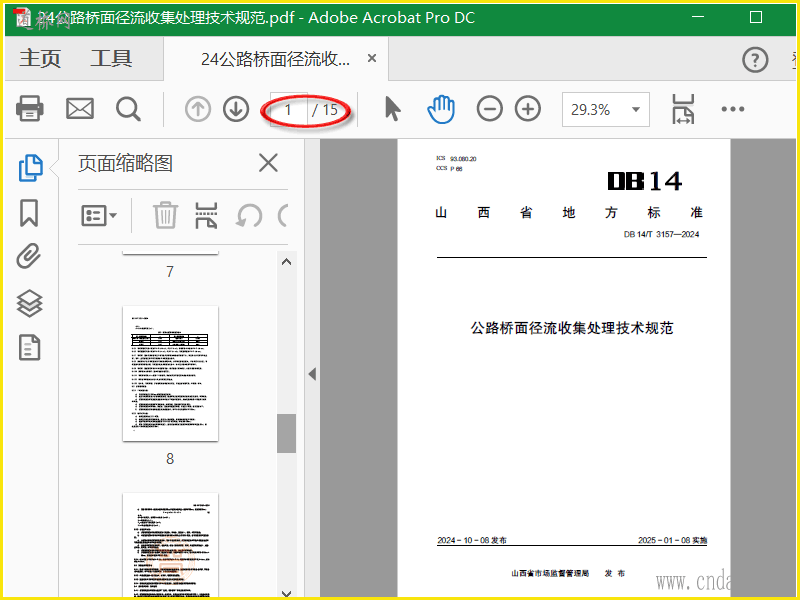Zoom out with minus button

pyautogui.click(x=489, y=109)
